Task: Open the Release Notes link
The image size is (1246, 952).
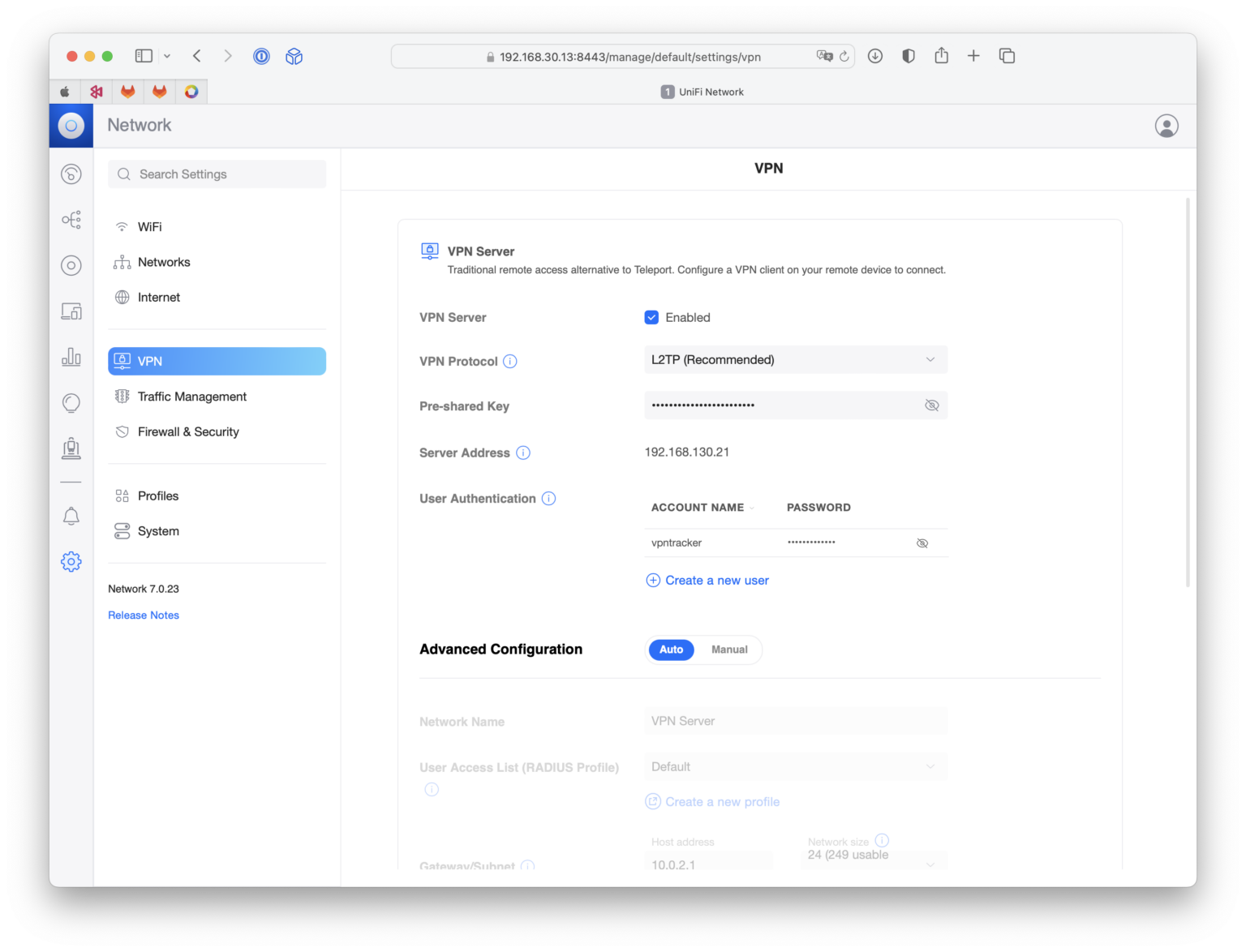Action: [144, 615]
